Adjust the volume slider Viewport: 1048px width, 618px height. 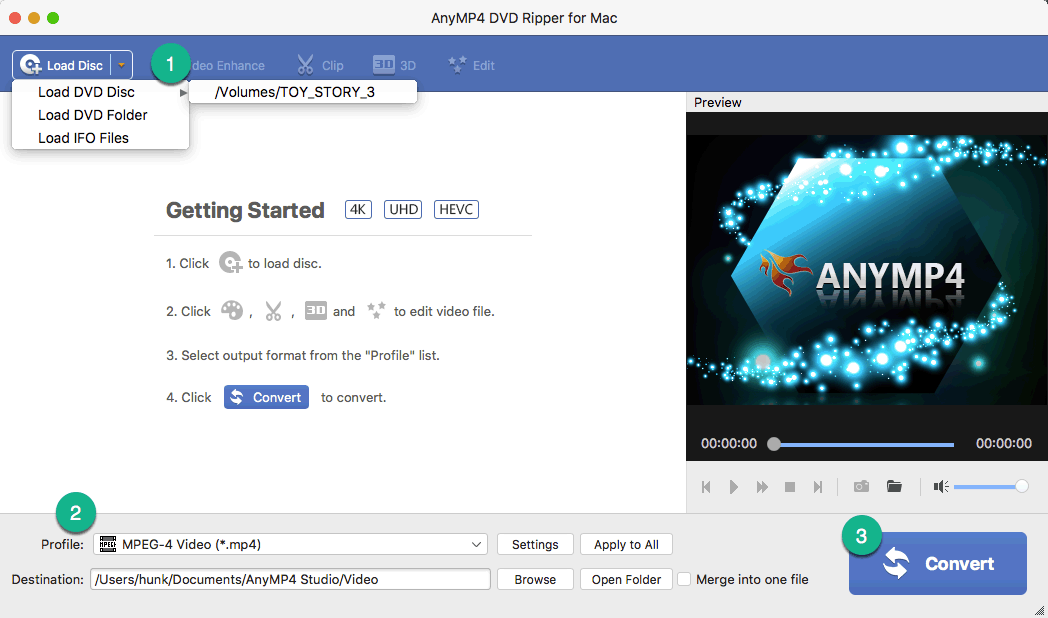click(991, 486)
